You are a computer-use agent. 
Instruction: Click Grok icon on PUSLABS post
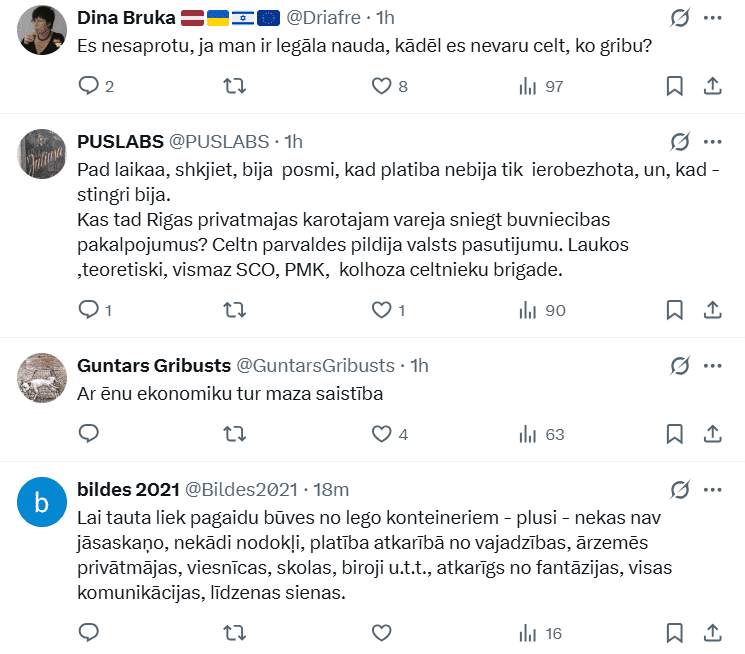680,141
